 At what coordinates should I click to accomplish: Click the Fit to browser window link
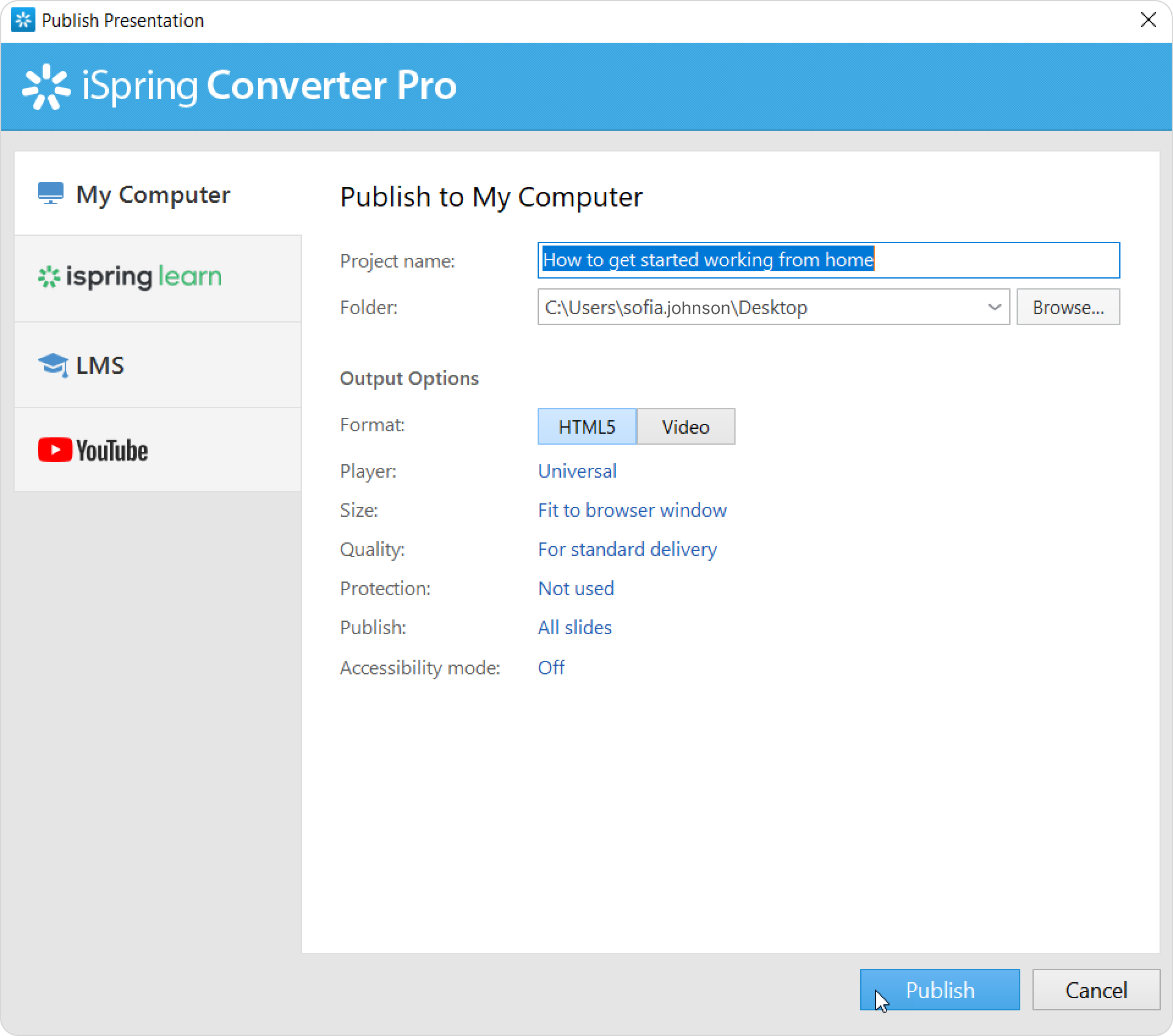tap(632, 510)
